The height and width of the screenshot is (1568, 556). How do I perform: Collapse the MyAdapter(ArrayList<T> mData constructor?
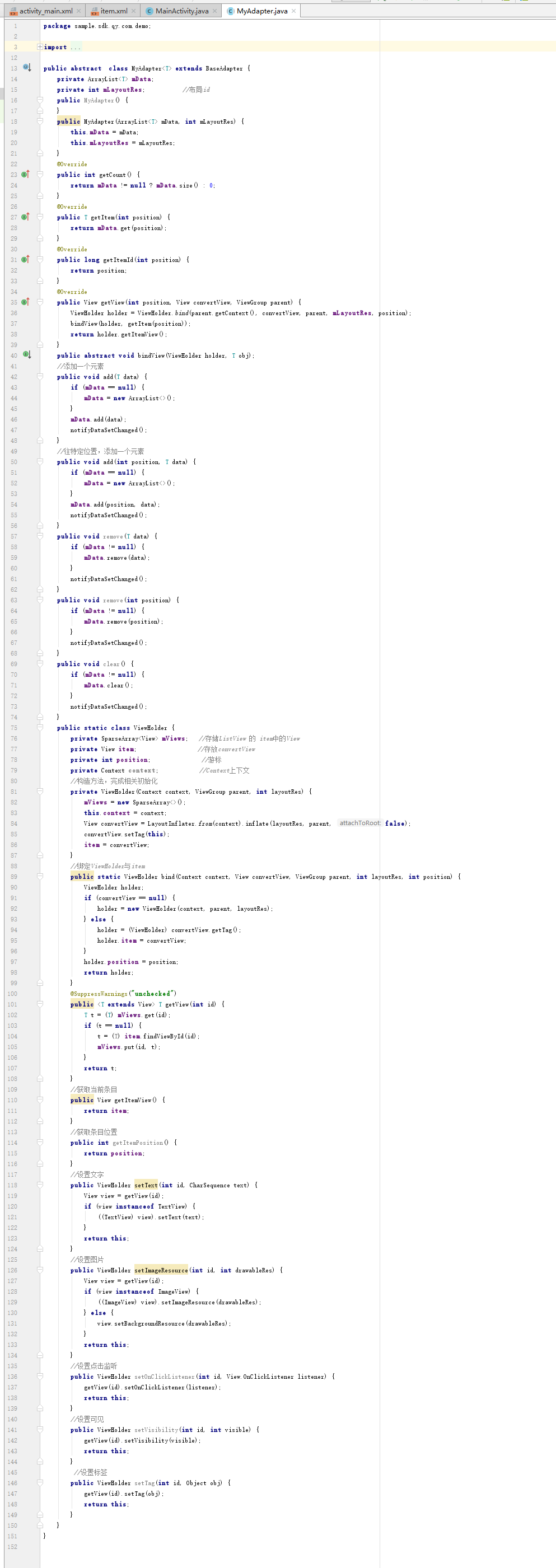40,121
